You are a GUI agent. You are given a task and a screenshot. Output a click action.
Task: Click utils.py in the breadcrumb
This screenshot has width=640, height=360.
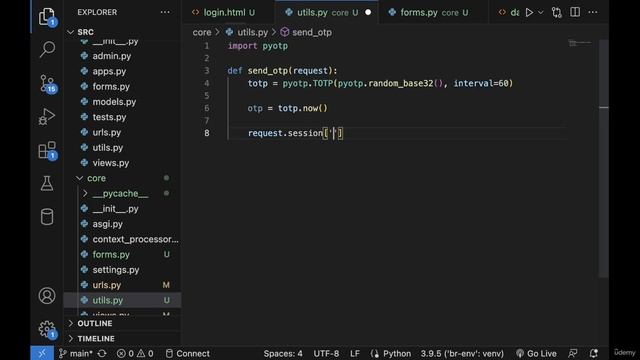pos(252,32)
